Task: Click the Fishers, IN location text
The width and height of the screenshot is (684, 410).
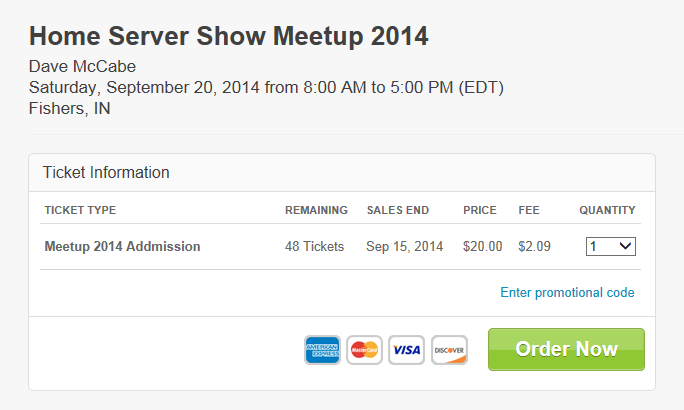Action: [69, 108]
